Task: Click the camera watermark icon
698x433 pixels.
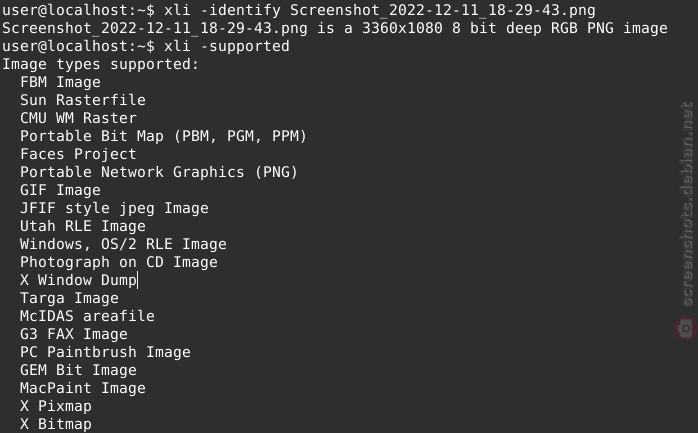Action: click(686, 329)
